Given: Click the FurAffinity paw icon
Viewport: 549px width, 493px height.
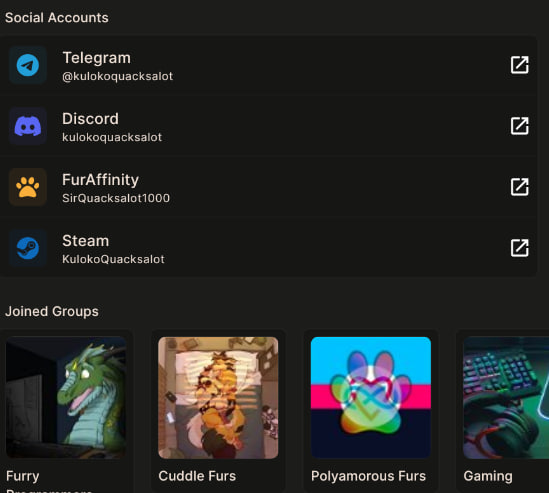Looking at the screenshot, I should pos(28,187).
